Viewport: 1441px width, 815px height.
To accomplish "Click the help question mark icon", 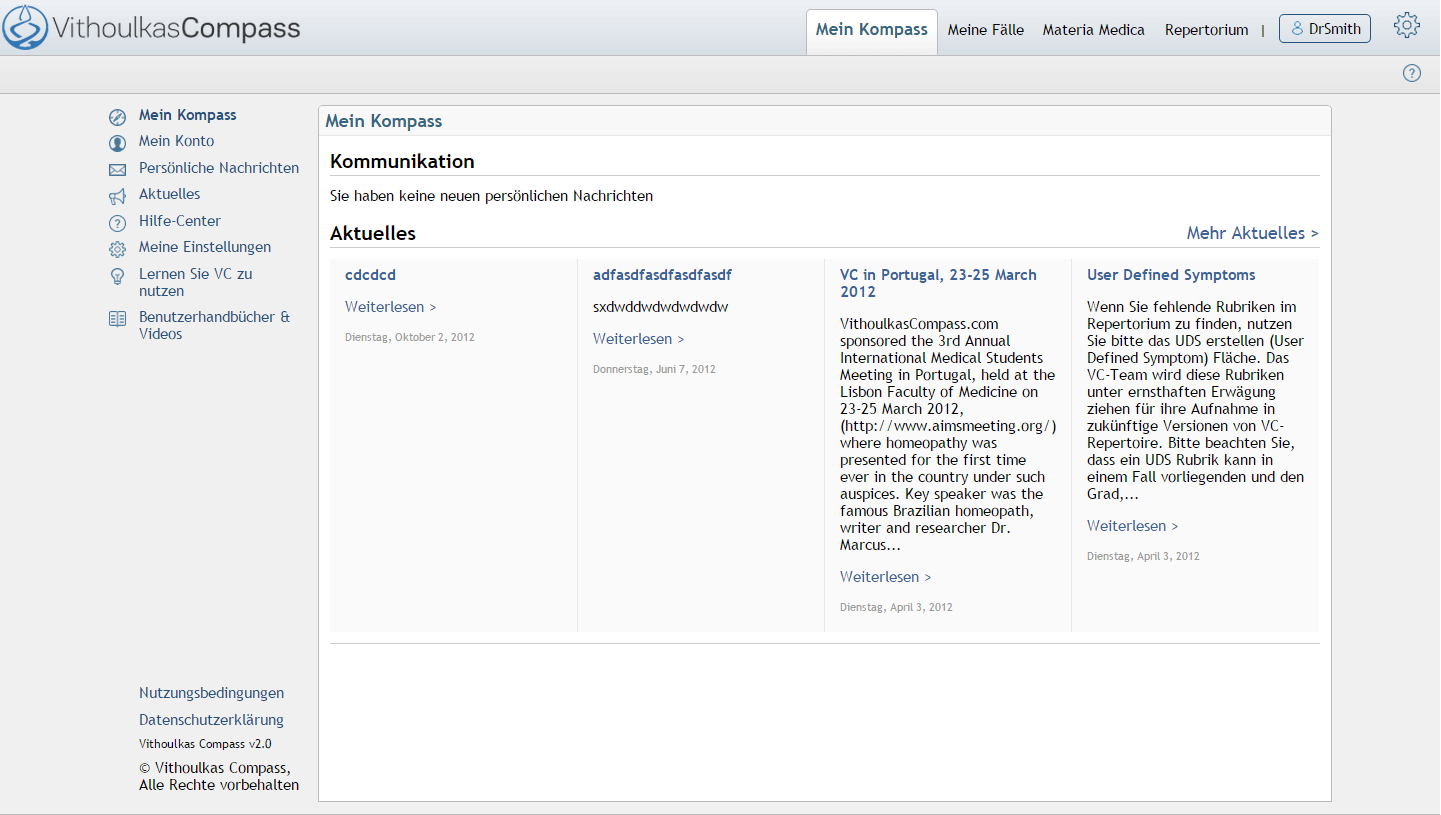I will [x=1411, y=73].
